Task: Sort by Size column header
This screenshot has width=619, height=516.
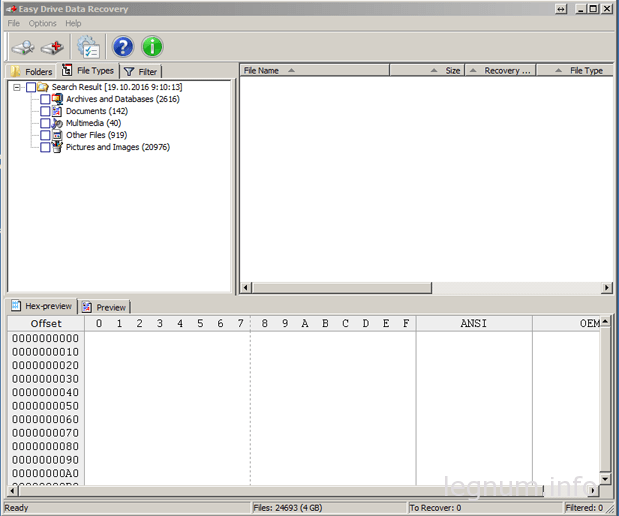Action: point(427,70)
